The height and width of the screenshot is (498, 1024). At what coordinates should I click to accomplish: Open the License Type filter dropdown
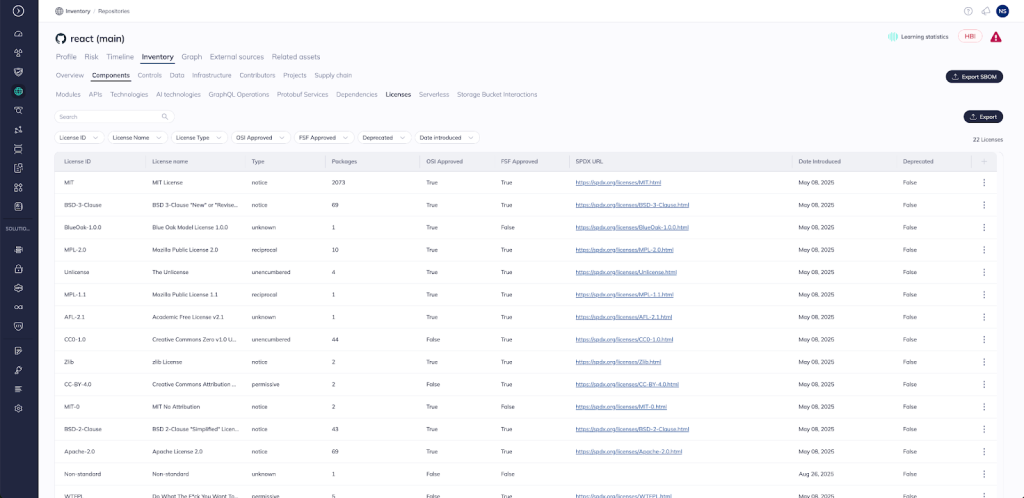197,137
